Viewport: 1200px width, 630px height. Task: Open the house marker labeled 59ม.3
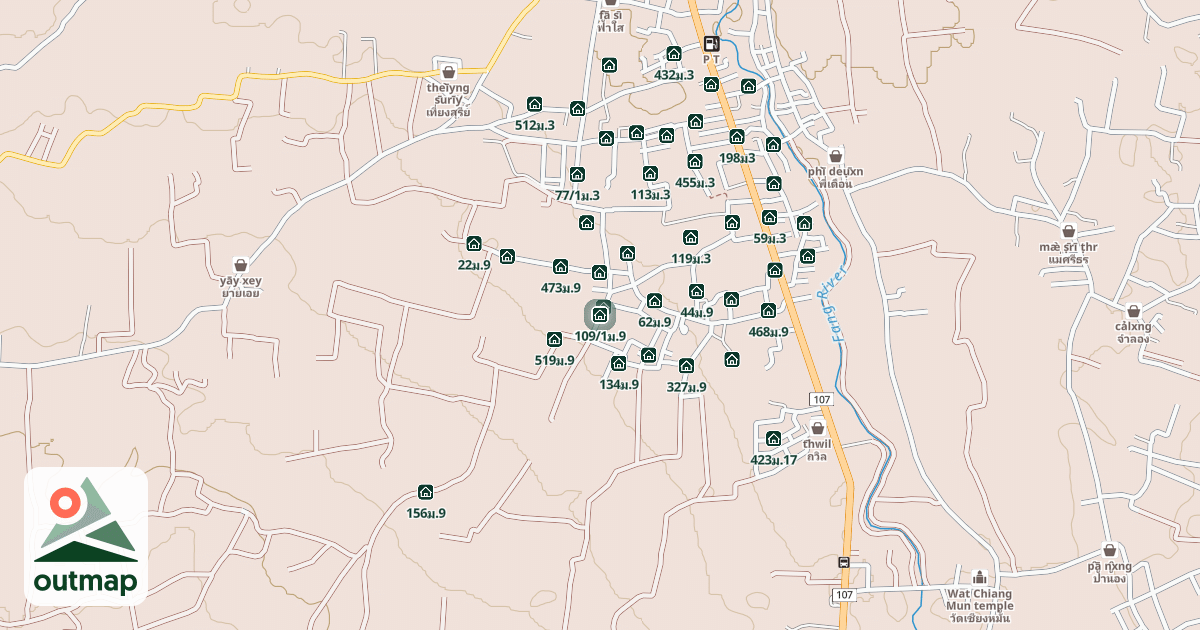[769, 217]
